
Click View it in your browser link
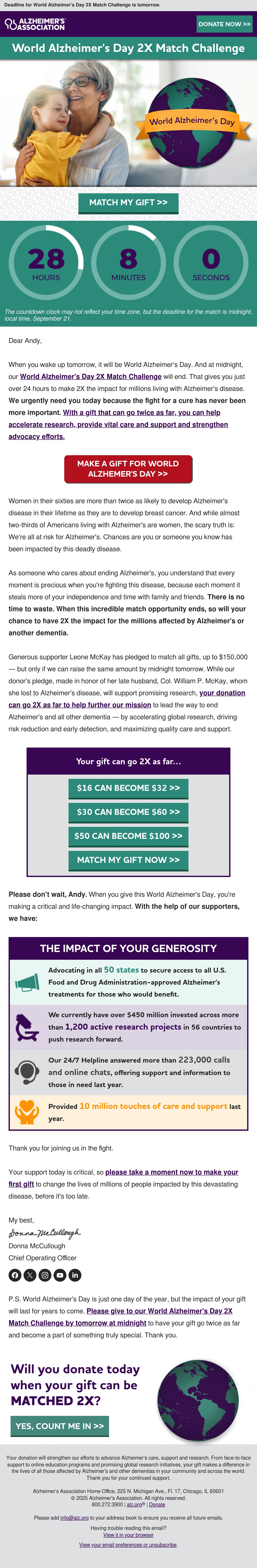point(128,1535)
